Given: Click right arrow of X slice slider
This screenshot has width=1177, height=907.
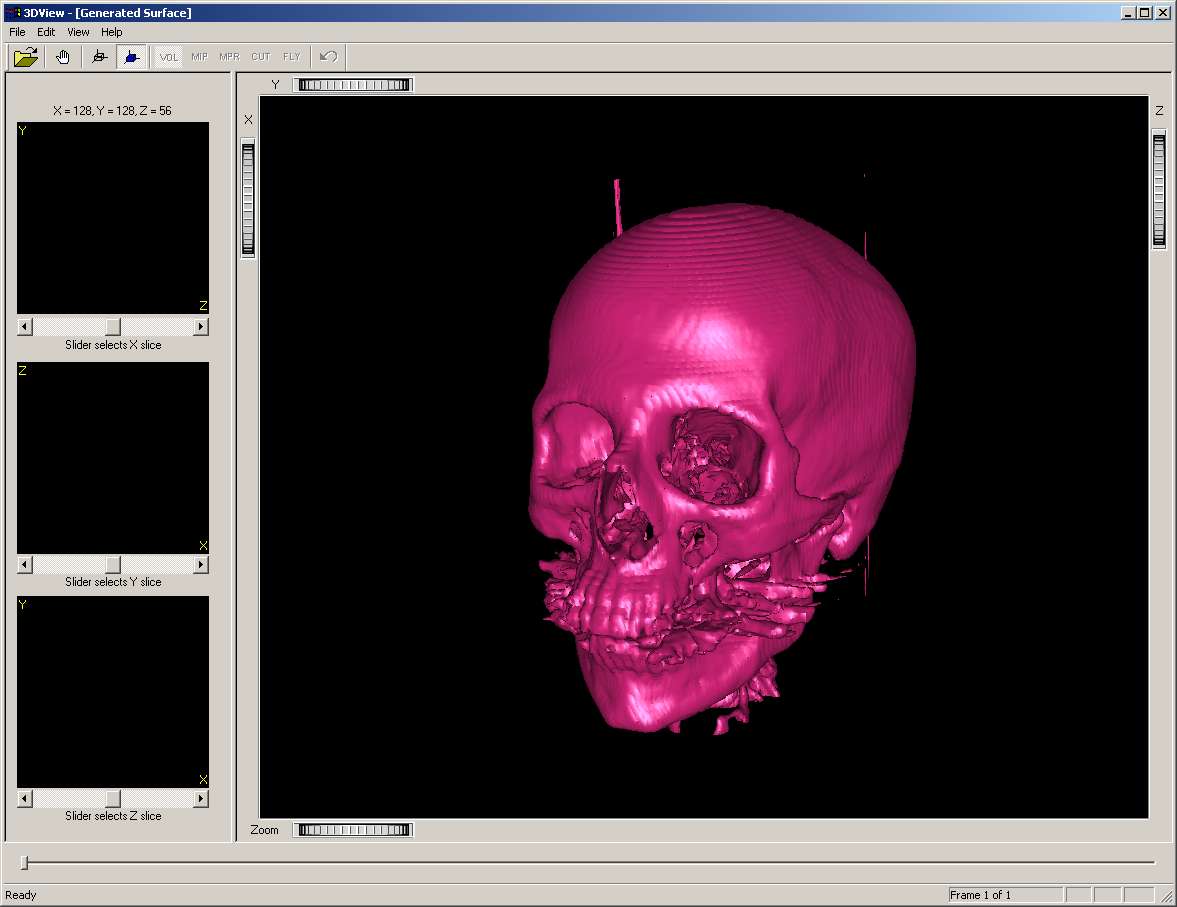Looking at the screenshot, I should pos(201,327).
